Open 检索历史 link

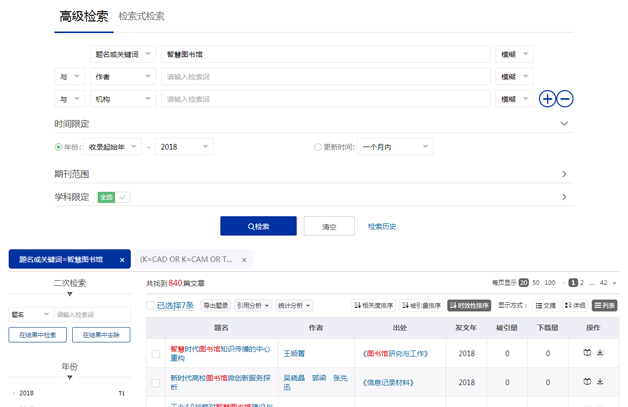[382, 226]
